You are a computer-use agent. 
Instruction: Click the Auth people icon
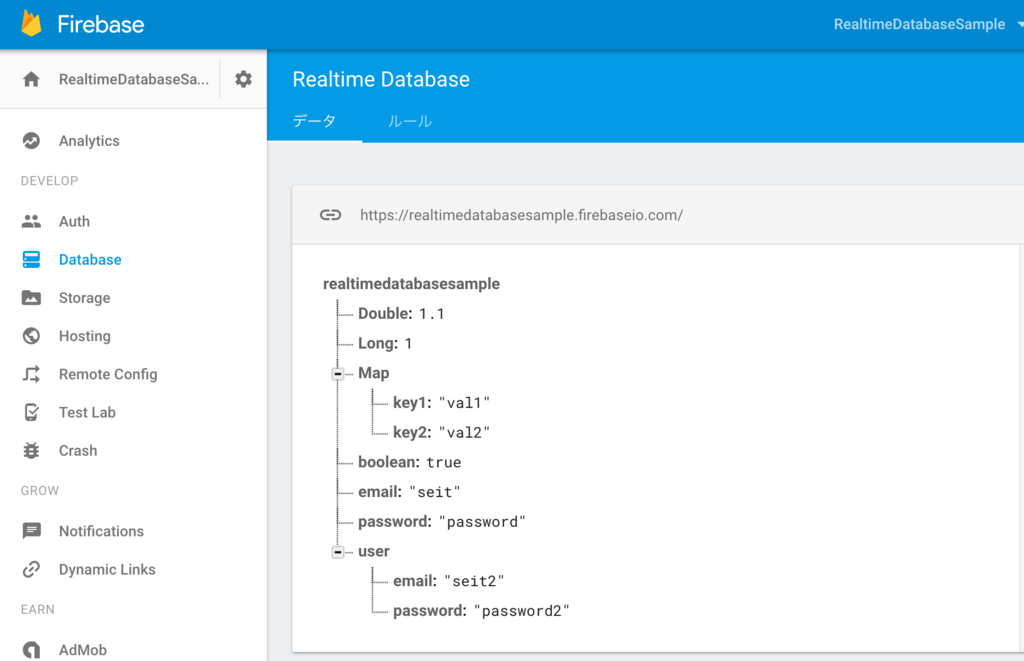point(31,221)
